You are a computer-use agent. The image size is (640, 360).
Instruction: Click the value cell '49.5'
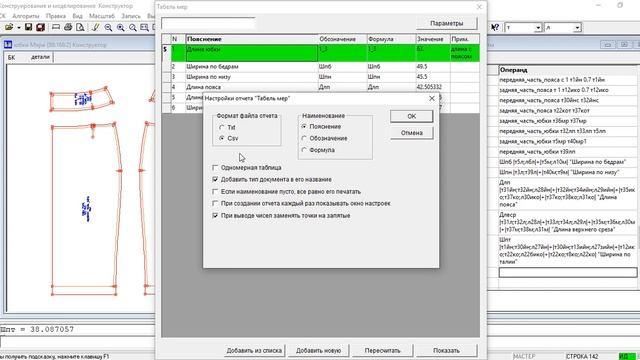[x=433, y=67]
